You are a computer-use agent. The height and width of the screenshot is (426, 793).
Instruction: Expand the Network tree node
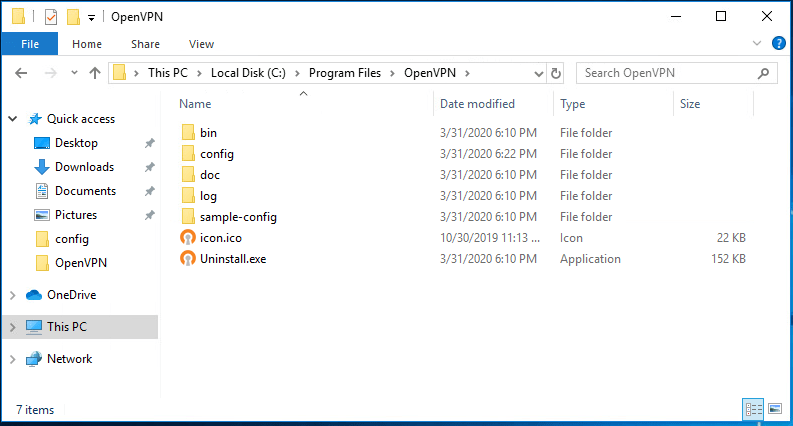coord(13,359)
